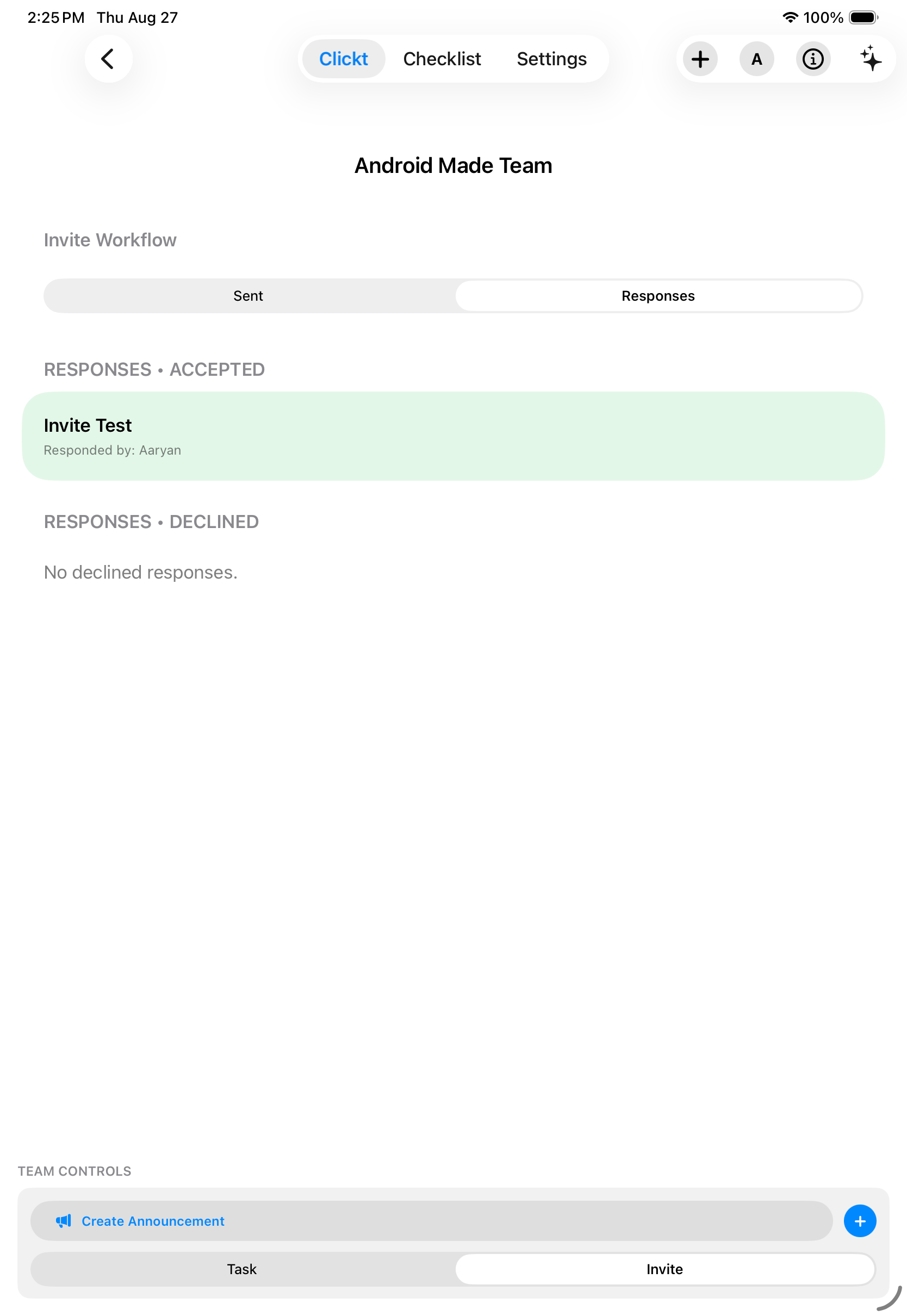
Task: Tap the sparkles AI icon
Action: click(x=869, y=59)
